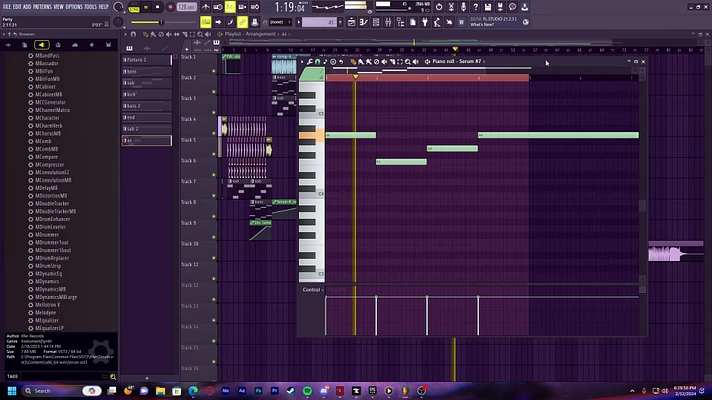Click the microphone one-click recording icon
Image resolution: width=712 pixels, height=400 pixels.
click(463, 7)
